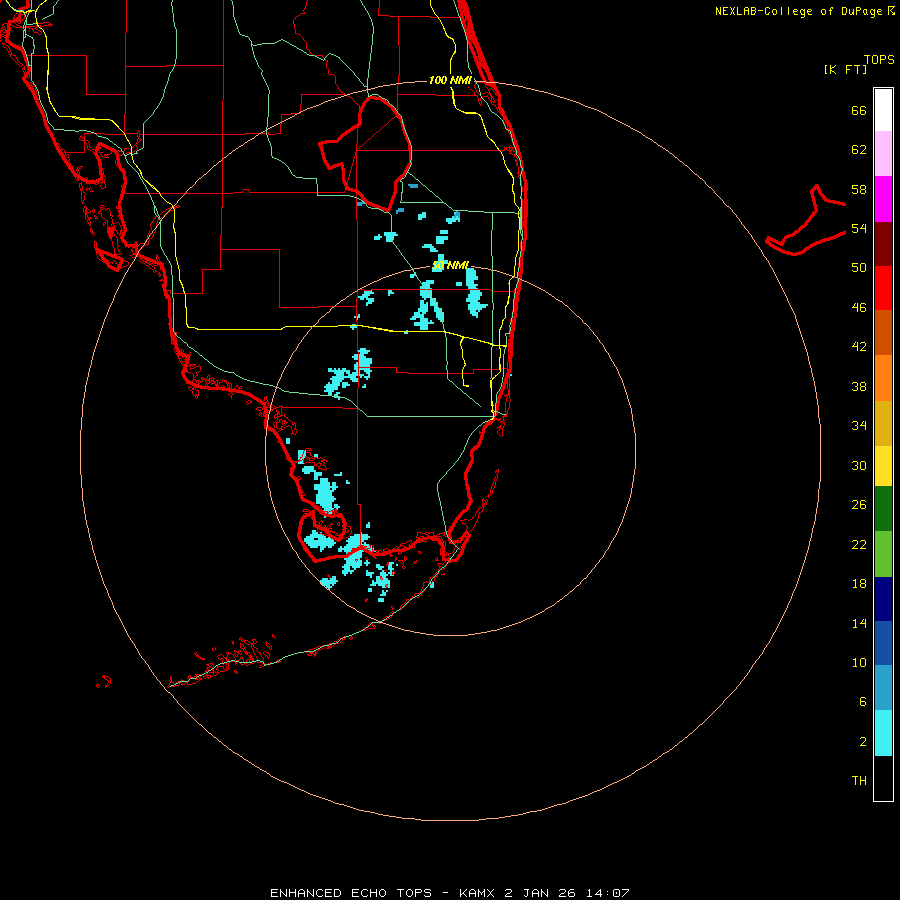Click the legend value "62"
This screenshot has width=900, height=900.
click(859, 150)
